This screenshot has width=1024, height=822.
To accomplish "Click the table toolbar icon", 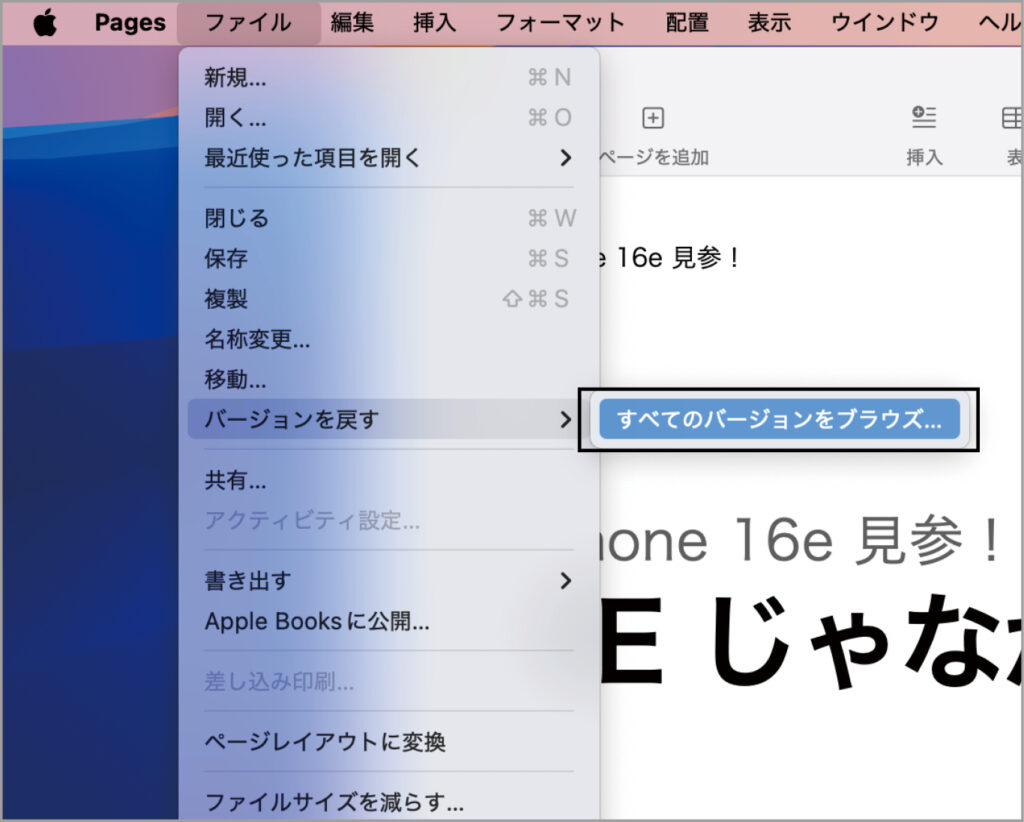I will pos(1012,118).
